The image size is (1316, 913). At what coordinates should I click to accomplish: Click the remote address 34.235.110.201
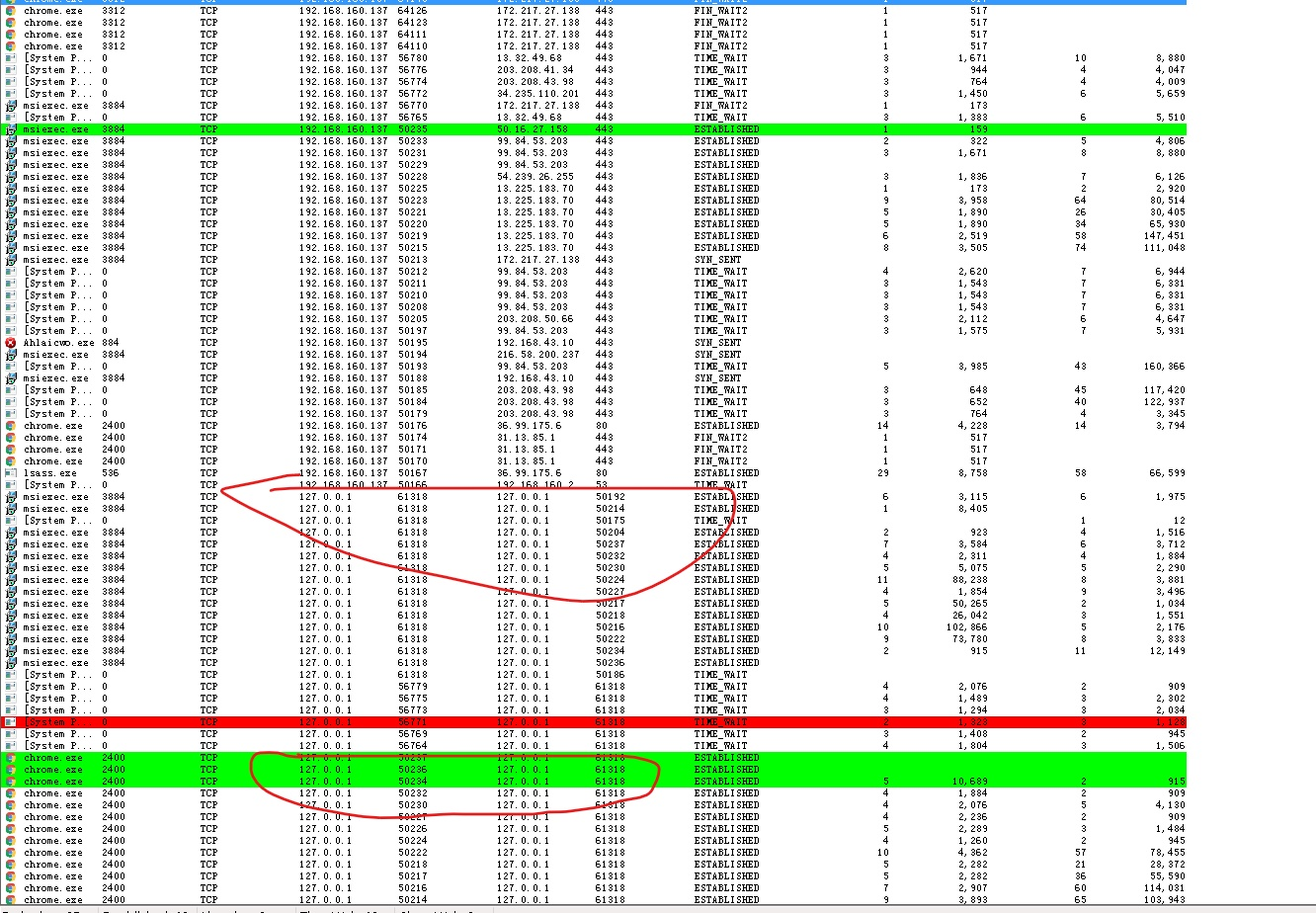[538, 93]
